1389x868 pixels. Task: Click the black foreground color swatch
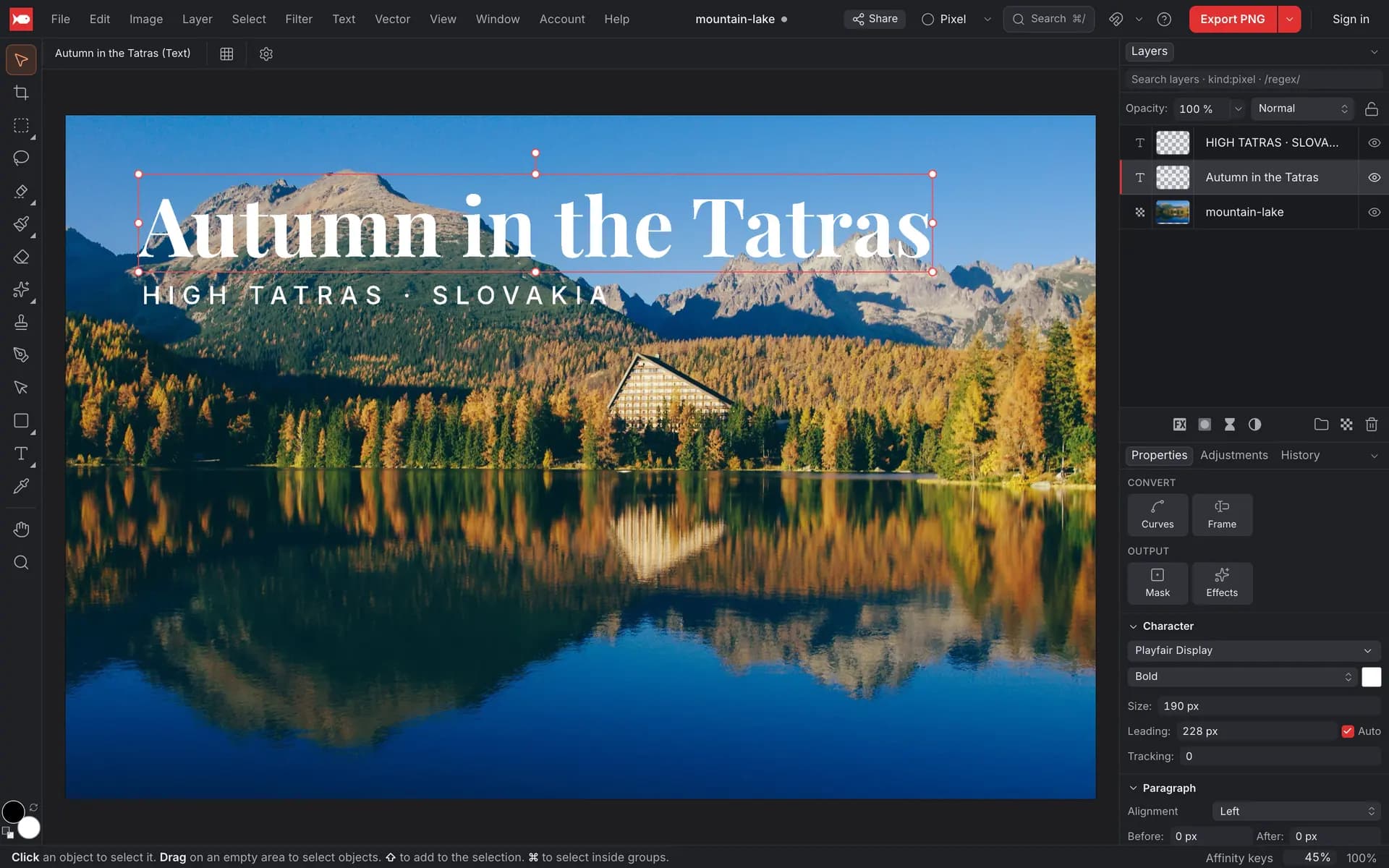(13, 812)
